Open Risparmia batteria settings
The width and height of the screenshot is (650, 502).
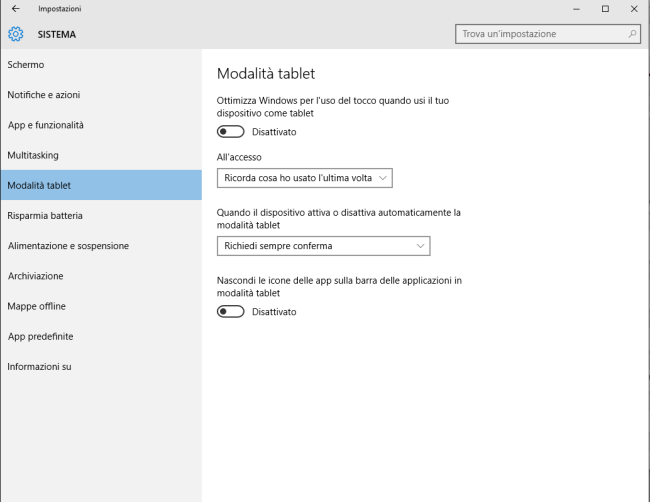pos(45,215)
